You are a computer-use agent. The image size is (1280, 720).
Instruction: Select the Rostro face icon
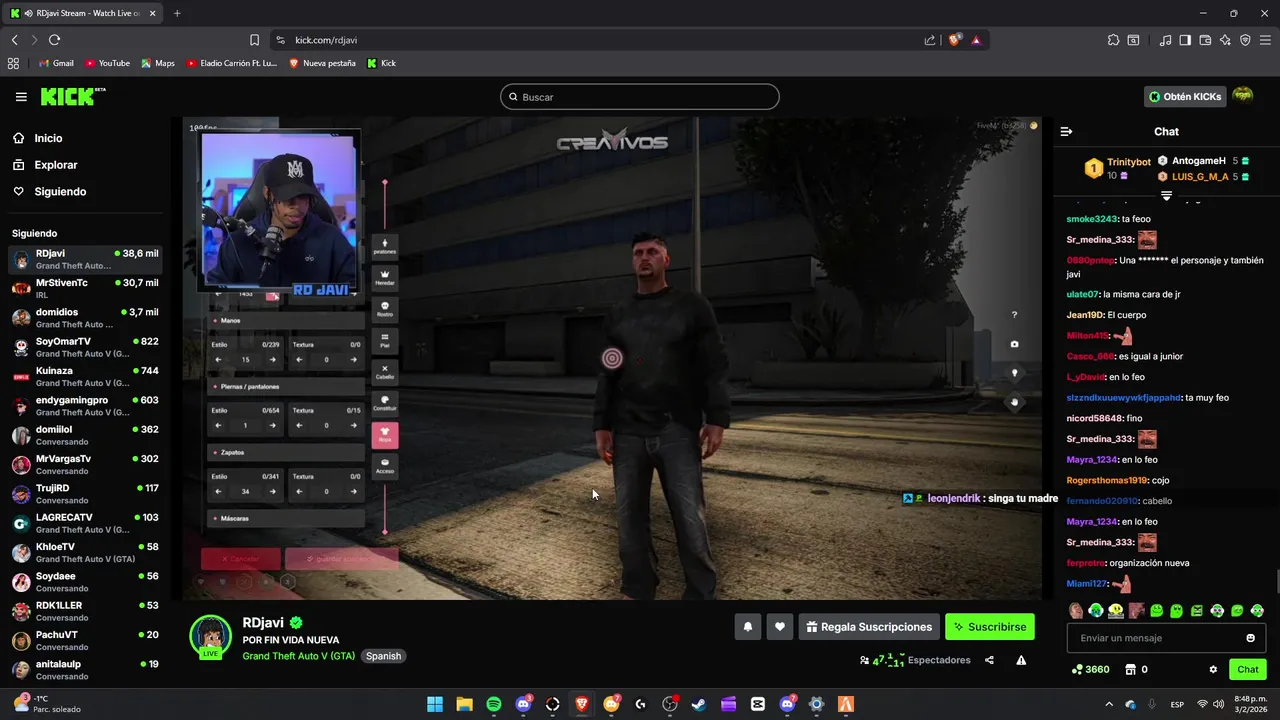[385, 309]
